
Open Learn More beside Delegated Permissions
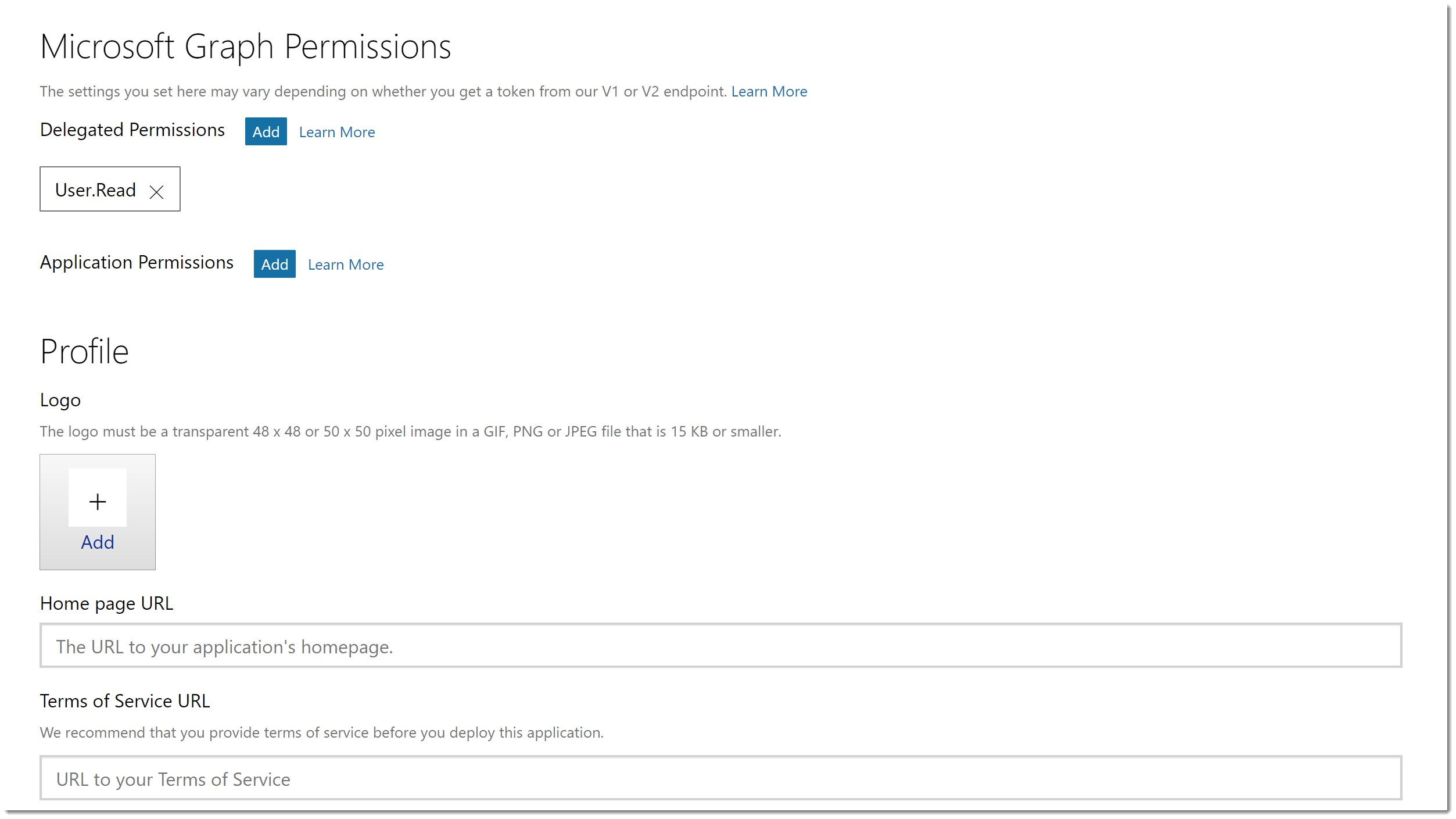337,133
